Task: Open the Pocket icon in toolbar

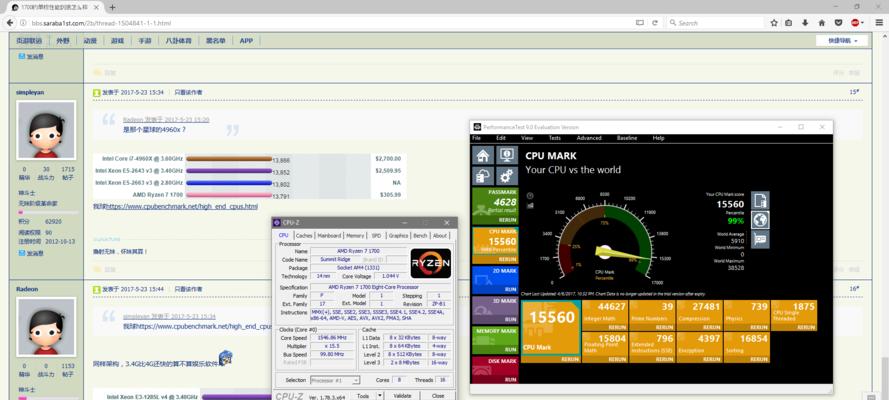Action: pos(838,23)
